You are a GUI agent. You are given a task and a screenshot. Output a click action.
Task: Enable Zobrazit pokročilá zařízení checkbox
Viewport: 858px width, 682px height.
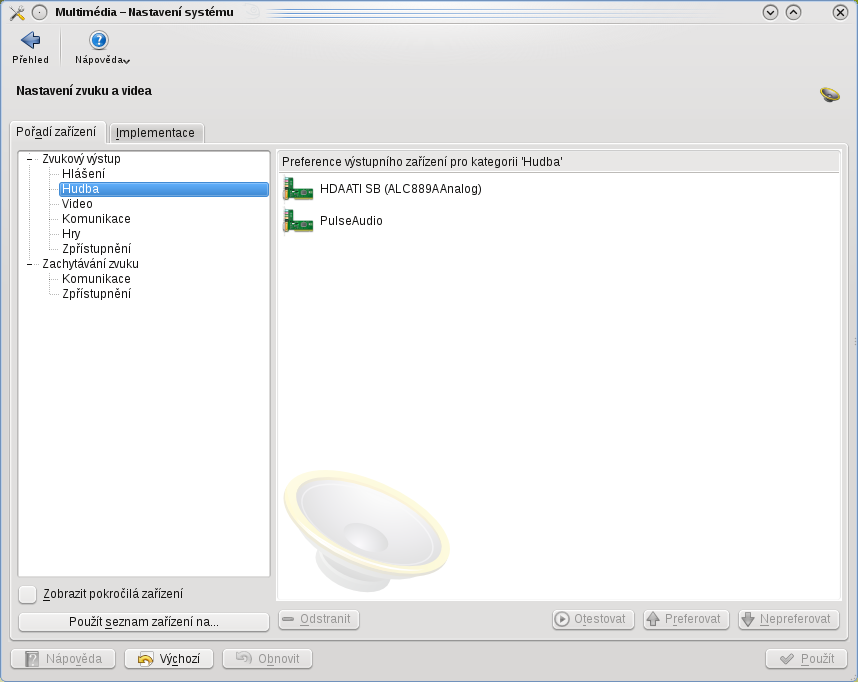(27, 594)
